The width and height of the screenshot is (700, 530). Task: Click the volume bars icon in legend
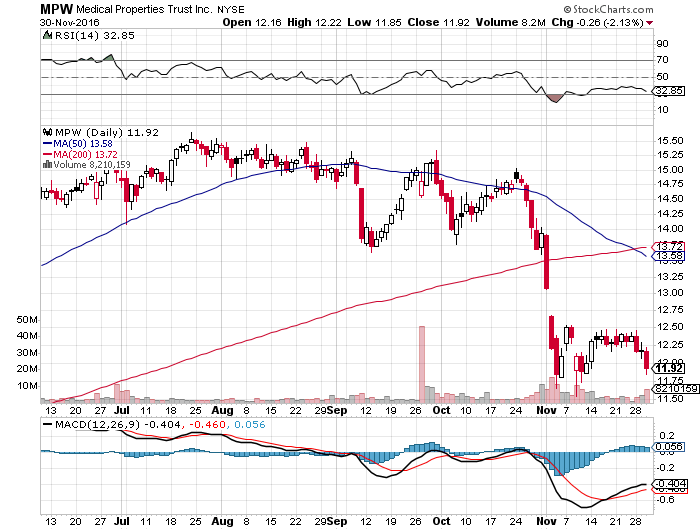coord(47,165)
